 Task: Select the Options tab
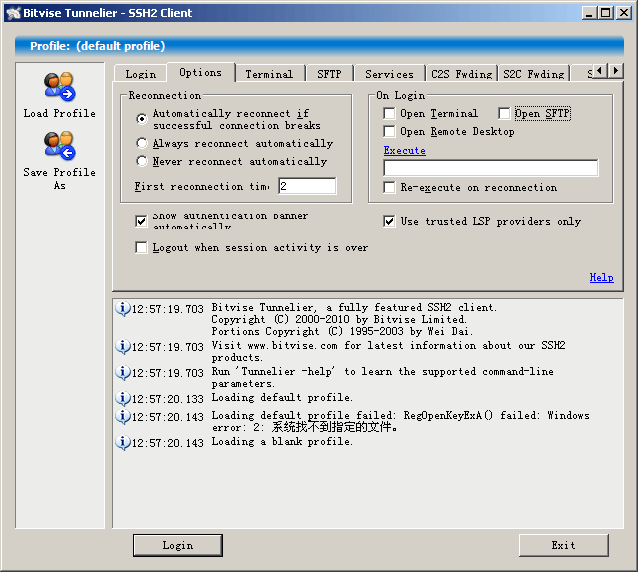click(x=201, y=72)
